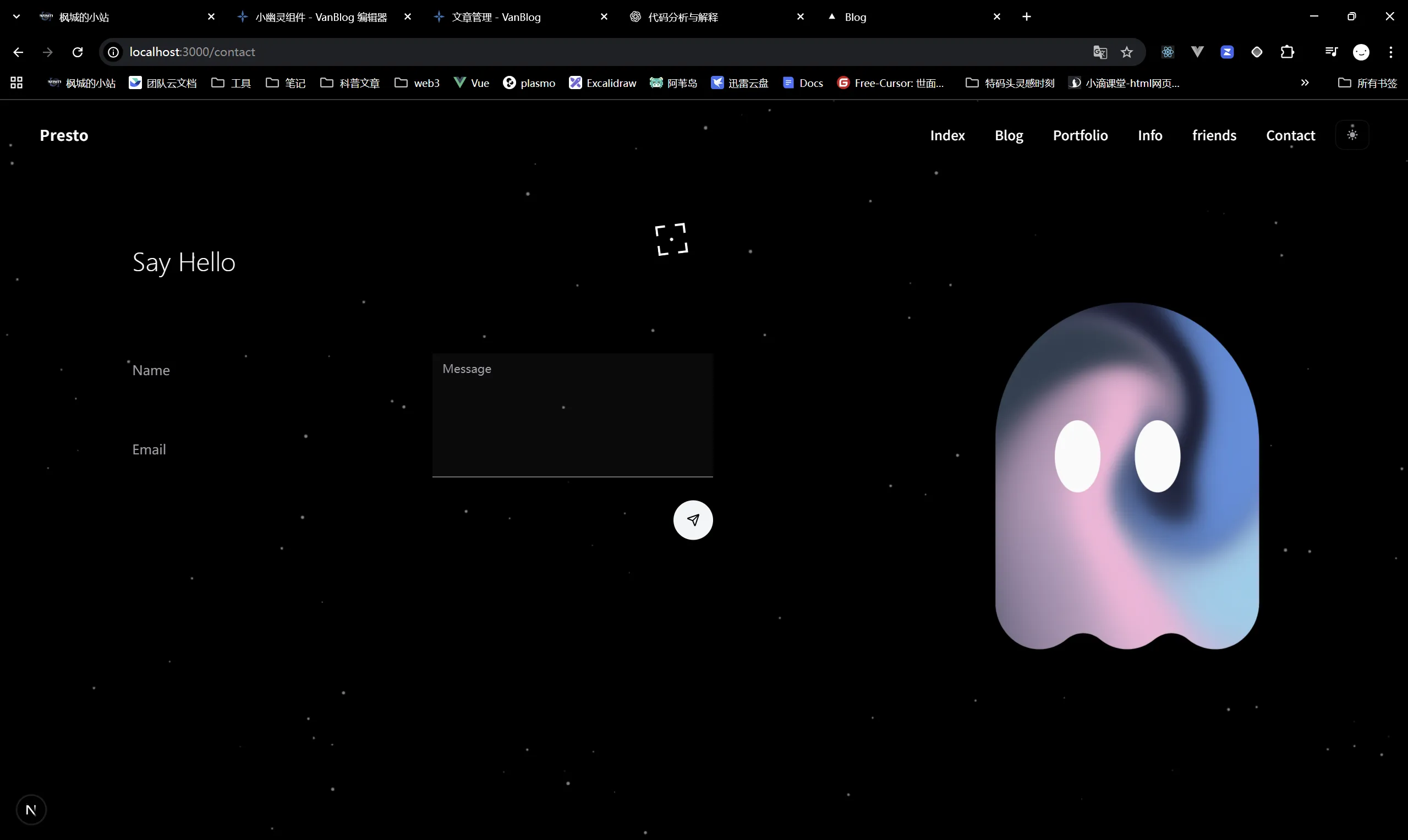Open the friends navigation link
This screenshot has height=840, width=1408.
1214,135
